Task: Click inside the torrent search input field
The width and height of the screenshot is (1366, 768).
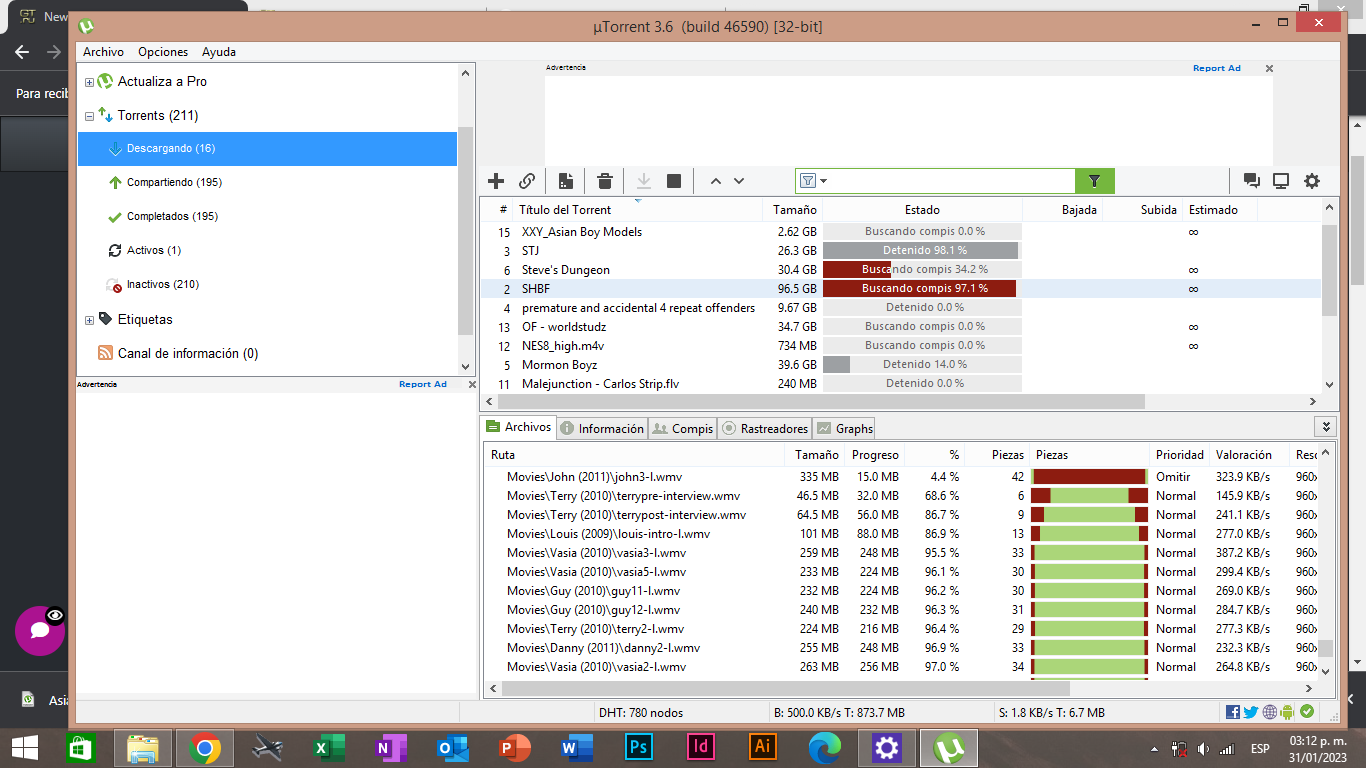Action: tap(950, 181)
